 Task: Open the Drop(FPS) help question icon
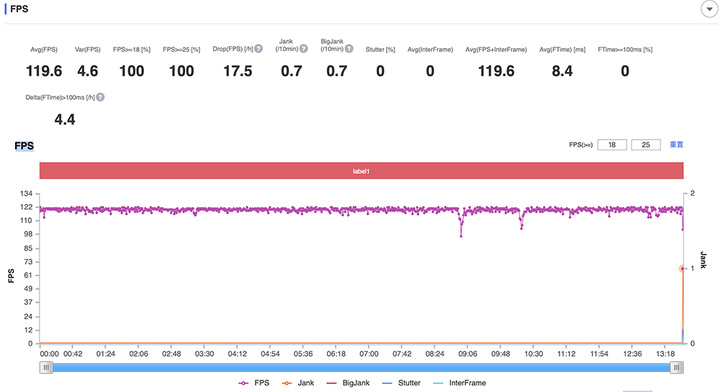[259, 49]
